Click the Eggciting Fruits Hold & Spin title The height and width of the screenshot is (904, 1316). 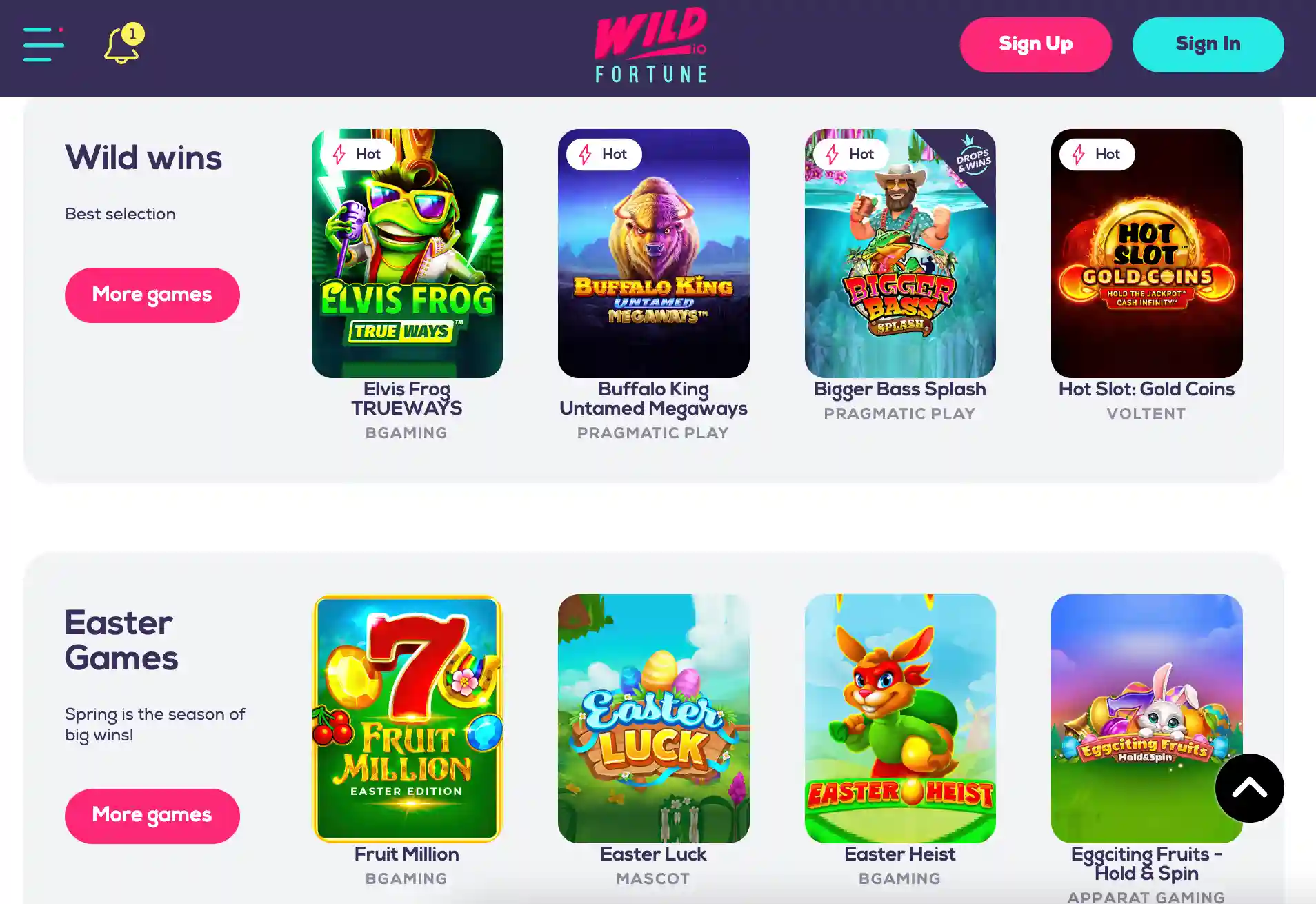1146,863
